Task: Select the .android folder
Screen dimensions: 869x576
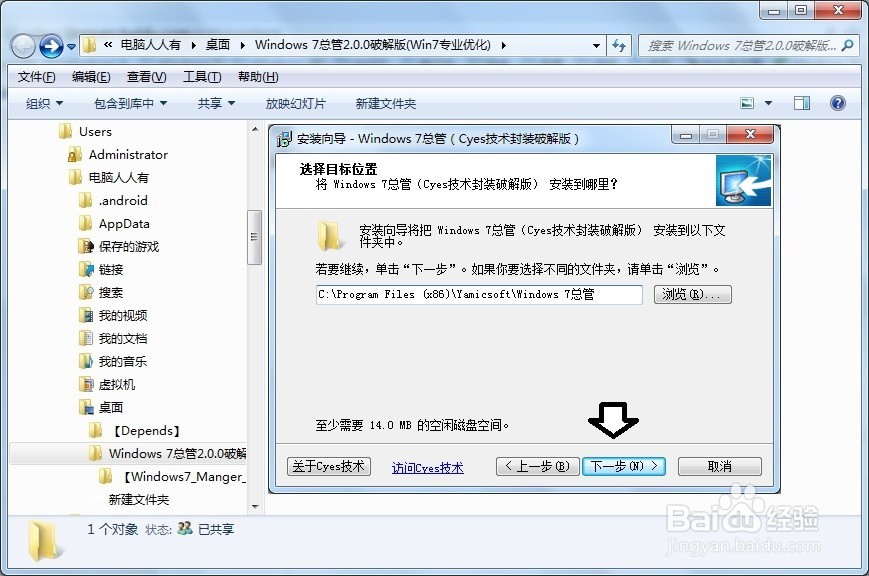Action: pos(123,201)
